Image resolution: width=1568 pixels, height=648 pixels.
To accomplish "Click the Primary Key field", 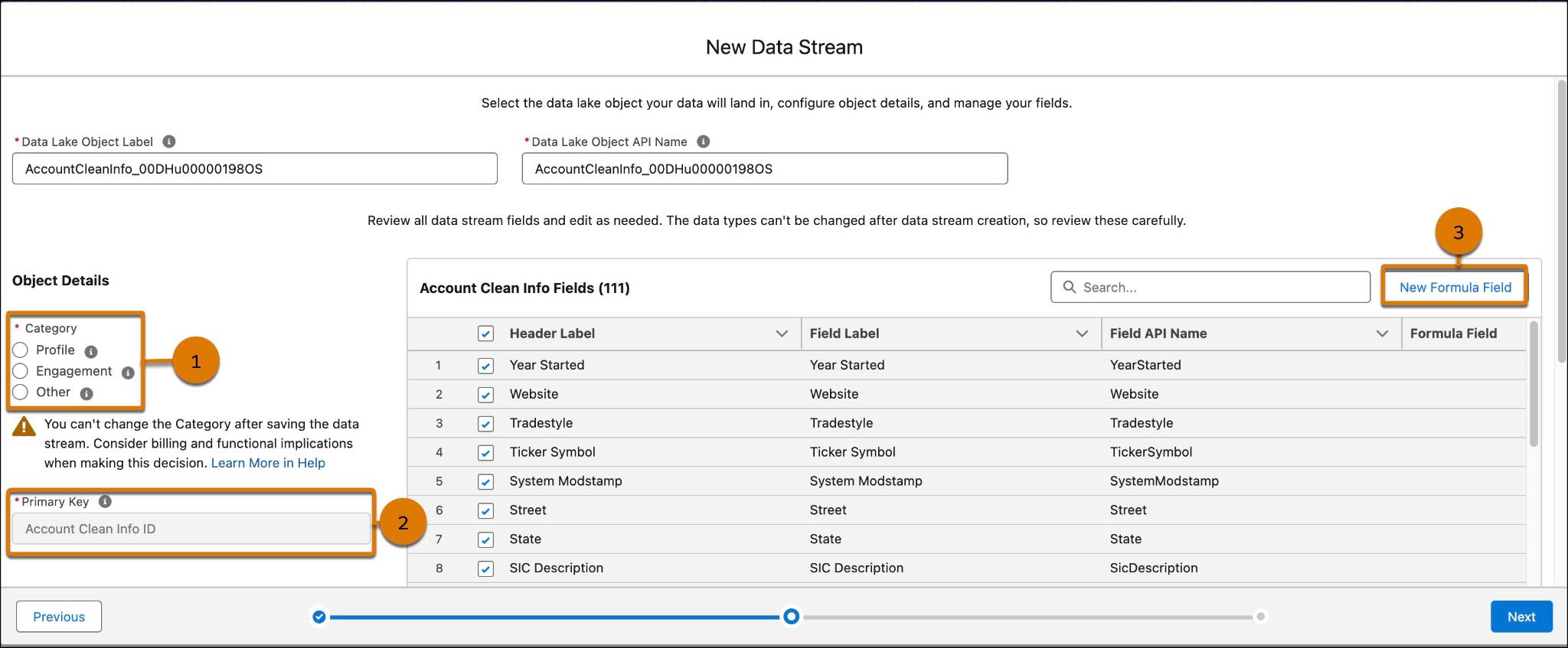I will coord(191,529).
